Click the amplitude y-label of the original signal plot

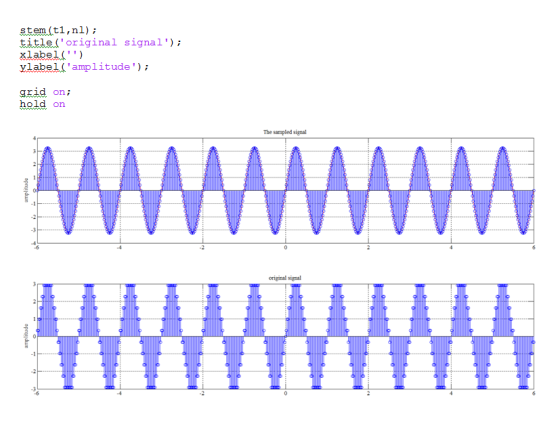coord(26,336)
